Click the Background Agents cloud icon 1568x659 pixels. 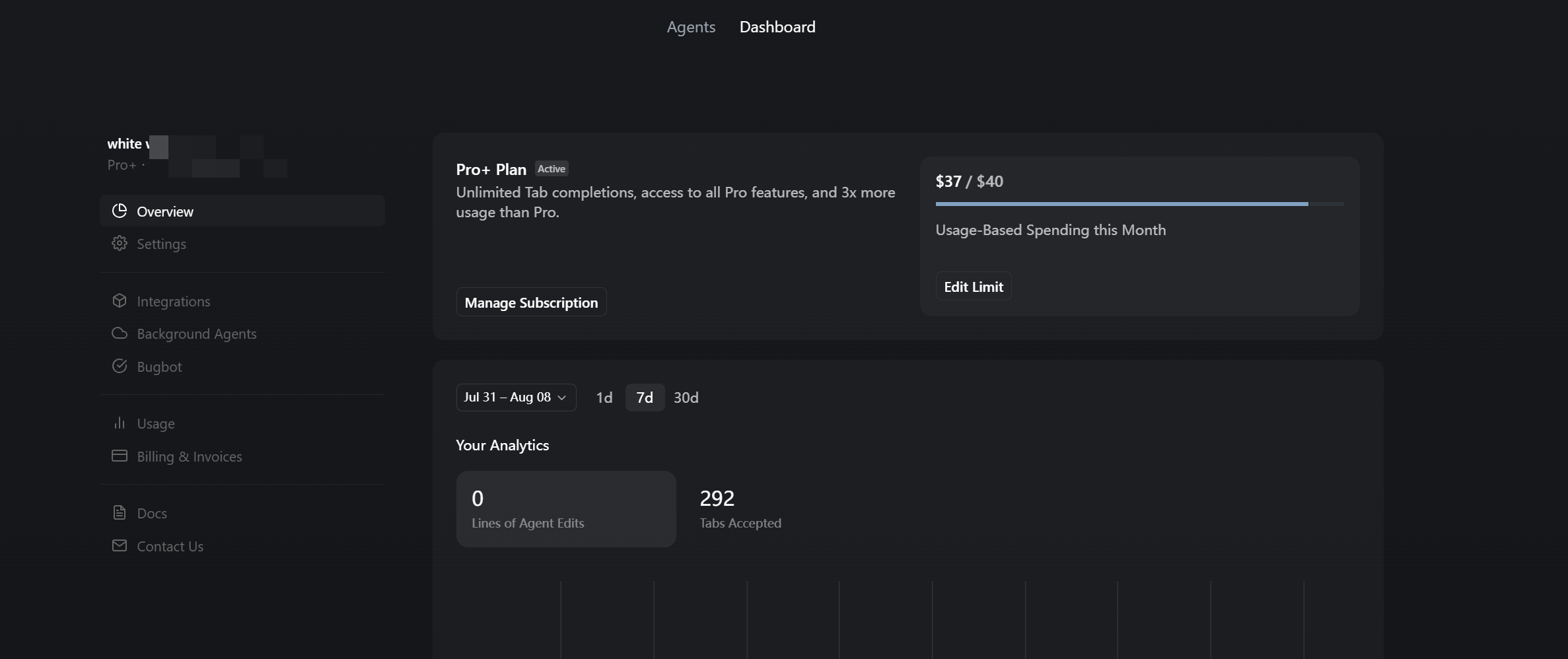(x=120, y=333)
